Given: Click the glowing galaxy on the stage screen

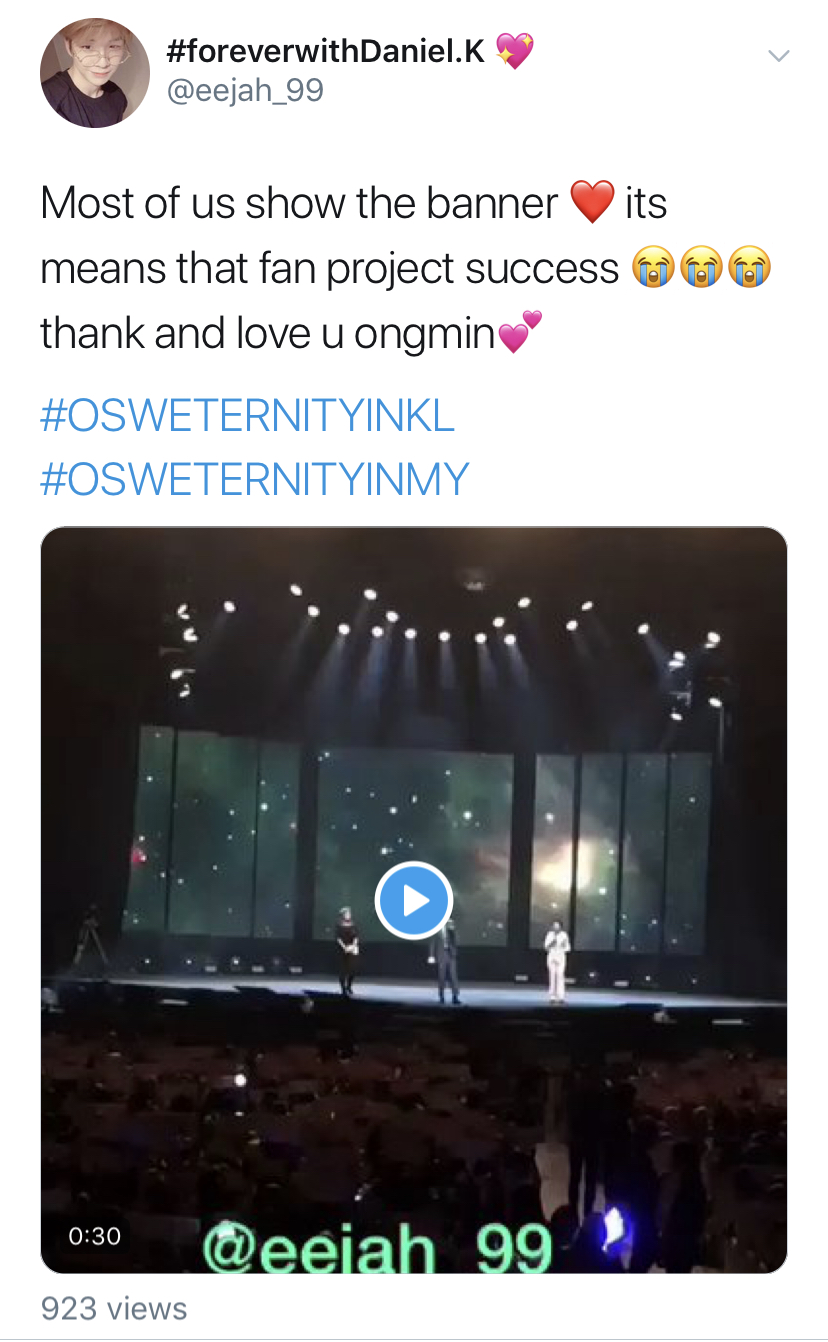Looking at the screenshot, I should point(578,860).
